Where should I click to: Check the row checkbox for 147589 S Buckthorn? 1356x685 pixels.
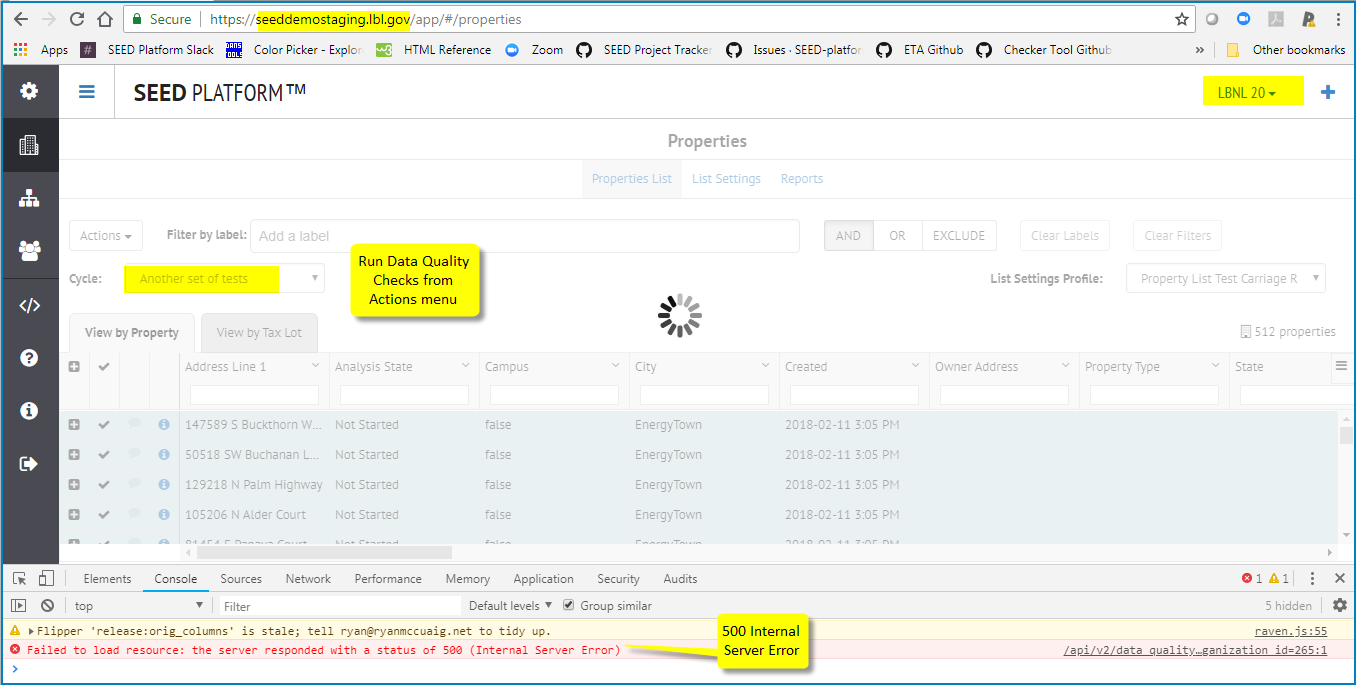click(x=102, y=424)
